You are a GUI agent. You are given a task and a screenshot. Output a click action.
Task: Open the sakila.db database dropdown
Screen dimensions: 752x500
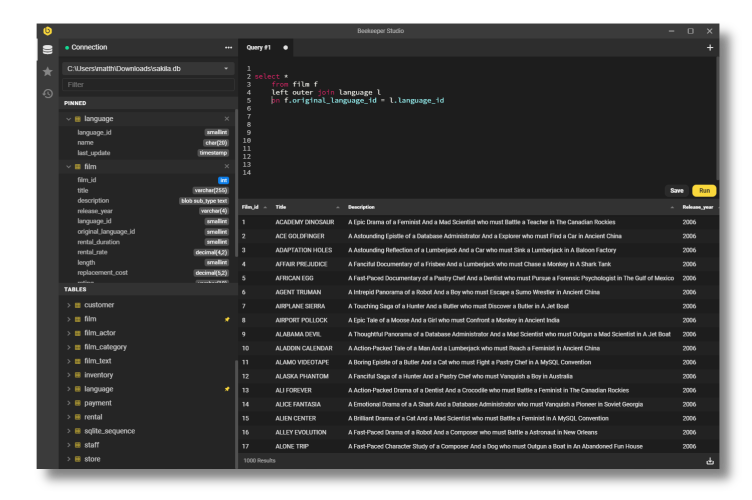(x=148, y=68)
